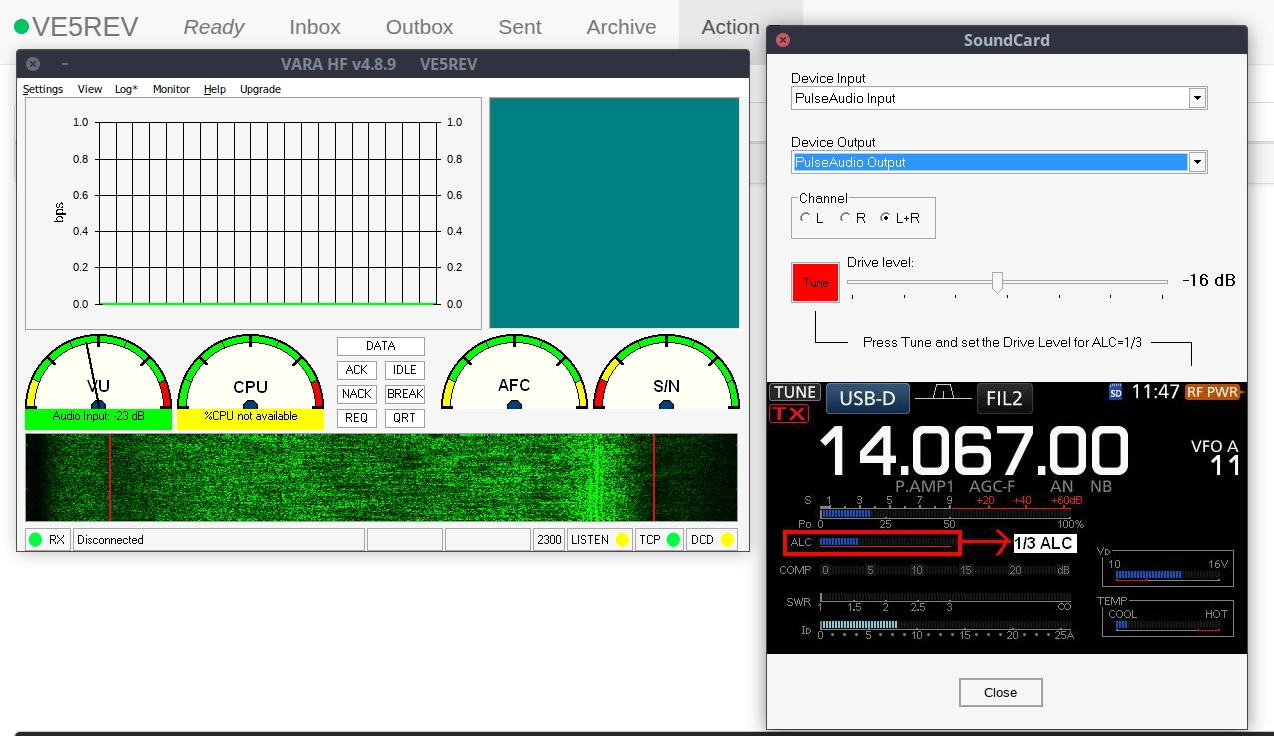1274x736 pixels.
Task: Click the 'Audio Input: -23 dB' readout
Action: coord(98,419)
